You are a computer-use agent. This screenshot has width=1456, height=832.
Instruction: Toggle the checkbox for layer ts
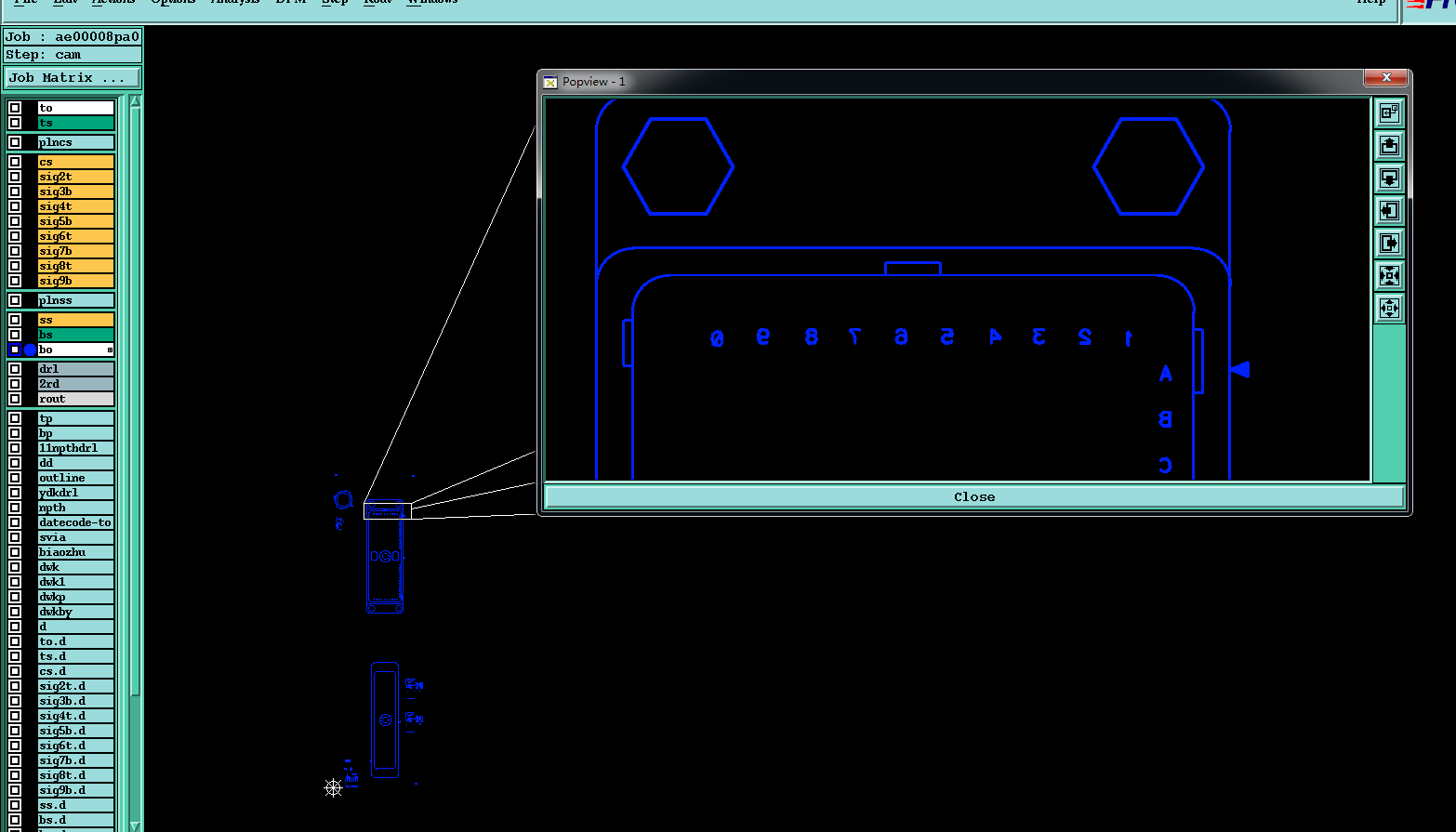tap(15, 123)
